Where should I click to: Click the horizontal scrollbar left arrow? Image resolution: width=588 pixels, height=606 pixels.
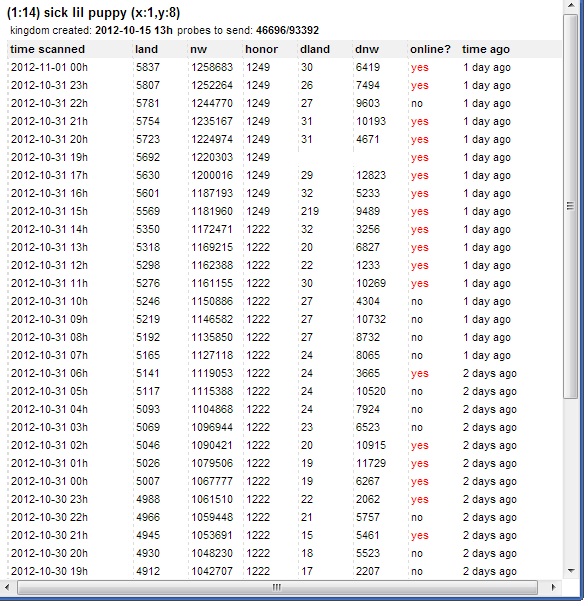[7, 587]
